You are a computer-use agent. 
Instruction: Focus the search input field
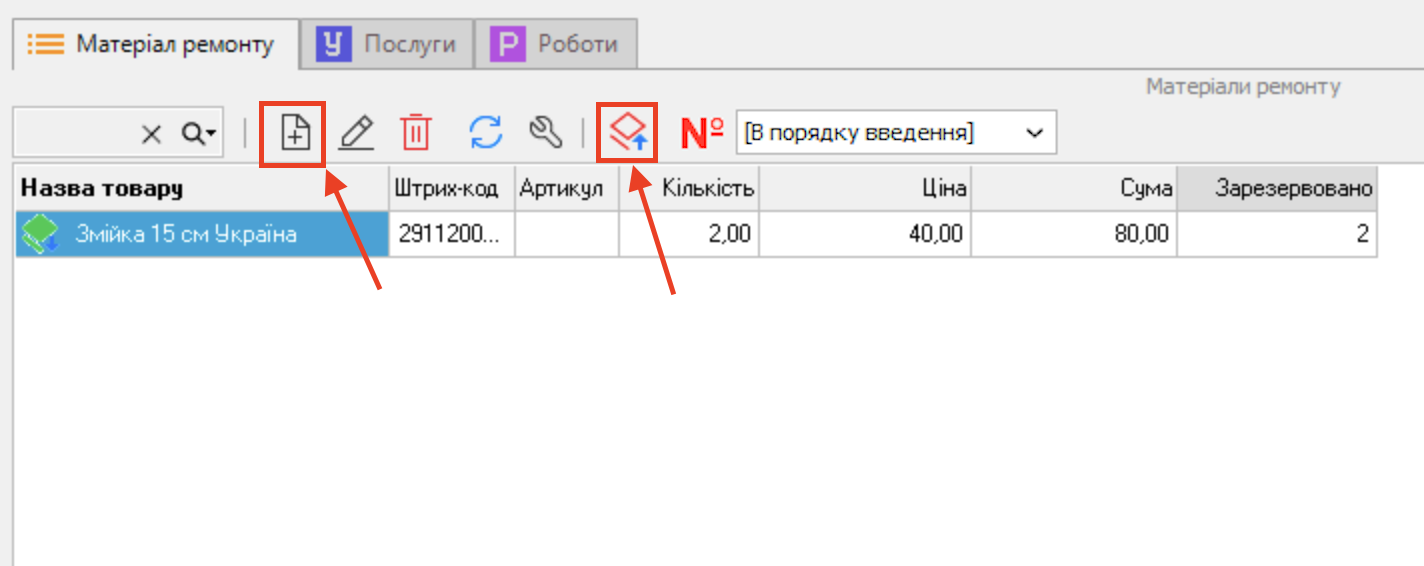tap(76, 134)
